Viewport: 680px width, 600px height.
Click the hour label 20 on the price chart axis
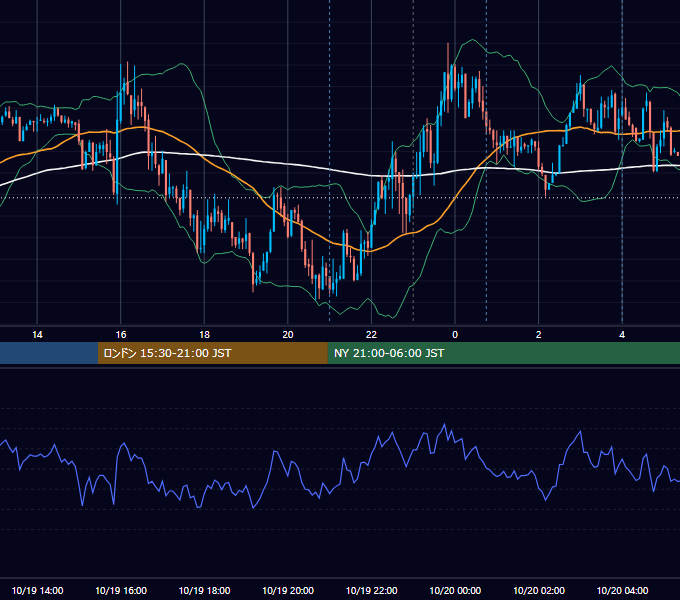click(288, 335)
